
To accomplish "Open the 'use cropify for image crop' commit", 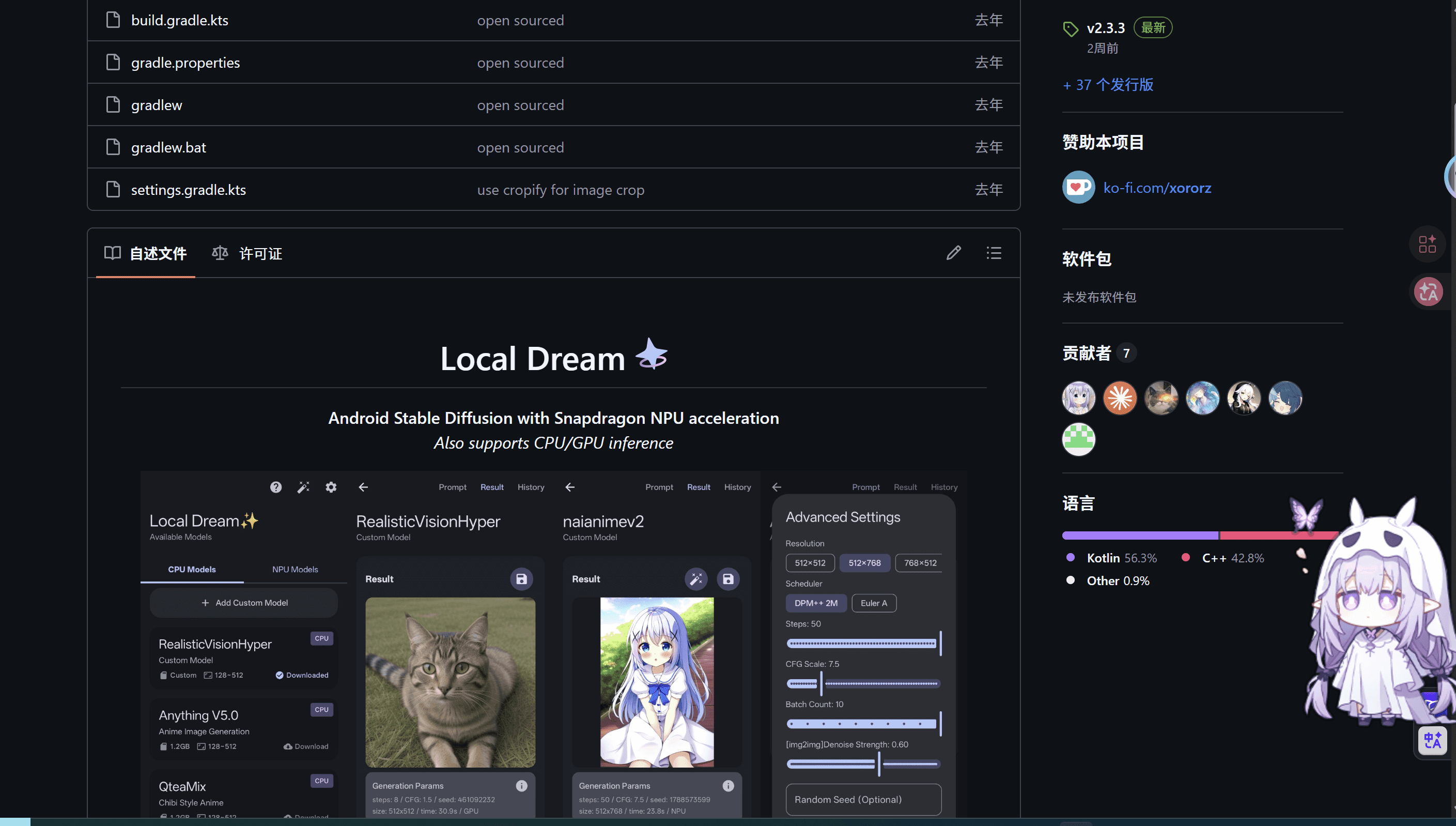I will [x=561, y=190].
